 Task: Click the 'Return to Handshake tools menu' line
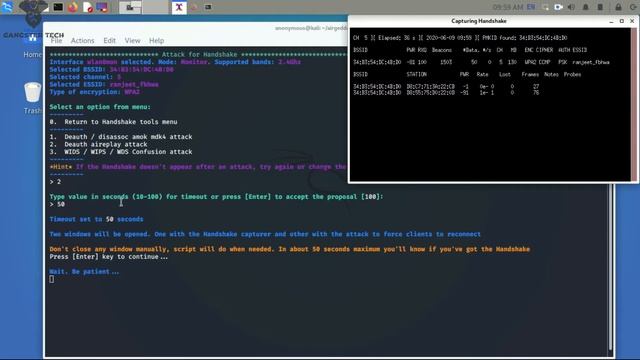(x=113, y=122)
